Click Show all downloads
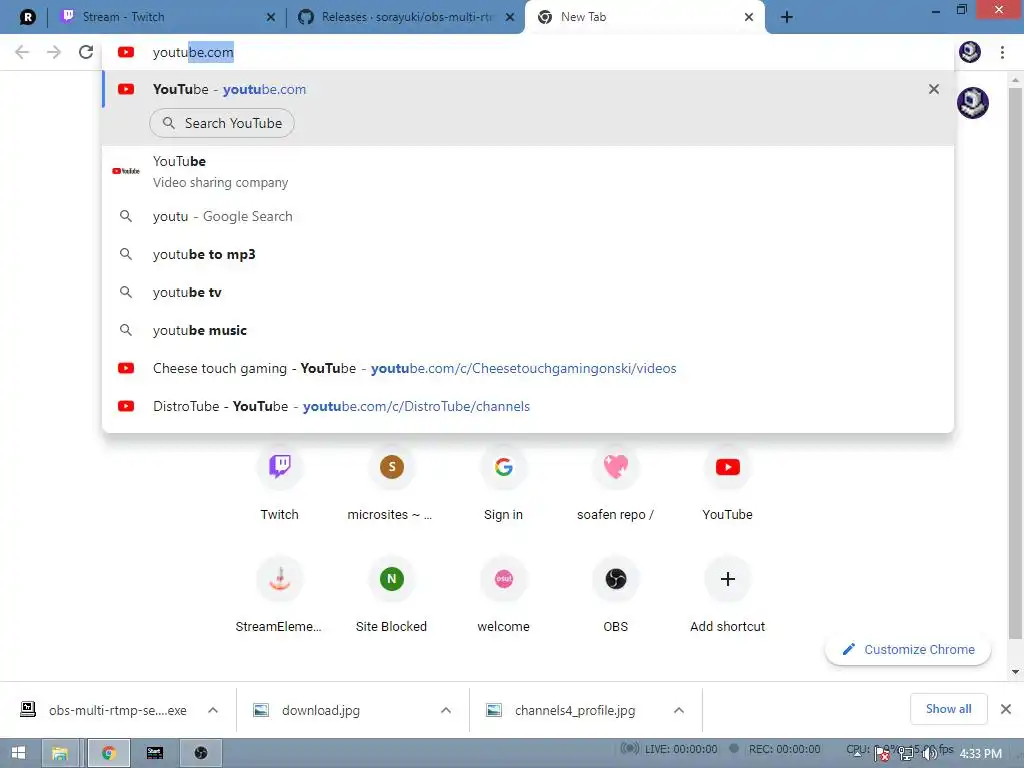Image resolution: width=1024 pixels, height=768 pixels. [948, 709]
